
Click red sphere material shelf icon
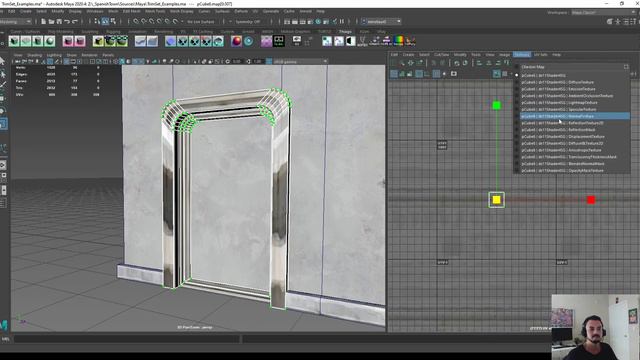click(236, 41)
